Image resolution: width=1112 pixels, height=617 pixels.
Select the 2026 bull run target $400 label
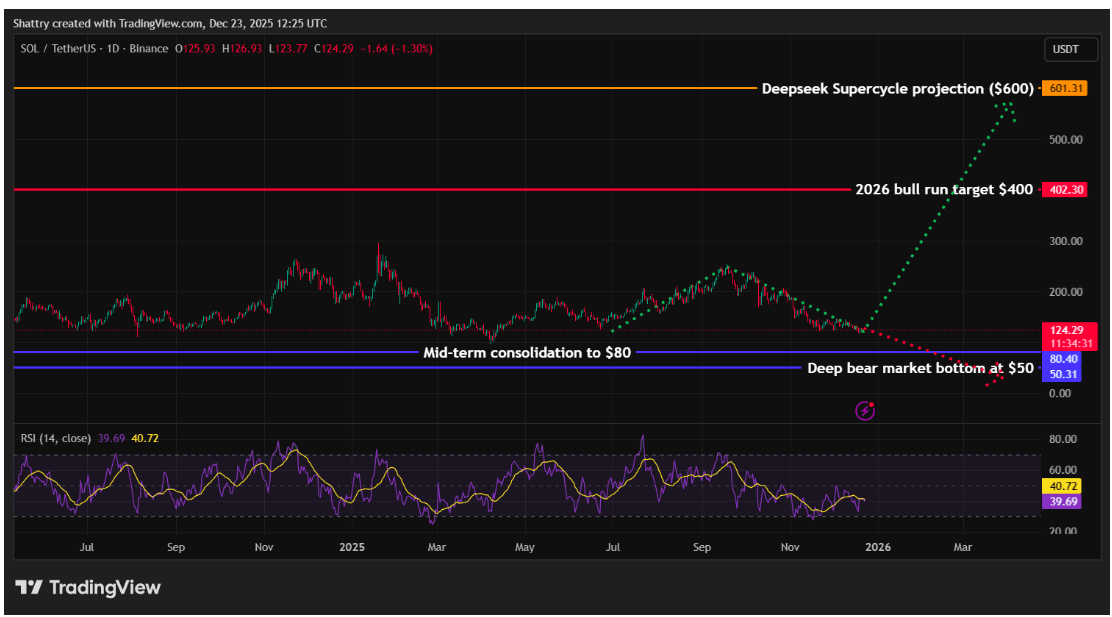(x=944, y=189)
